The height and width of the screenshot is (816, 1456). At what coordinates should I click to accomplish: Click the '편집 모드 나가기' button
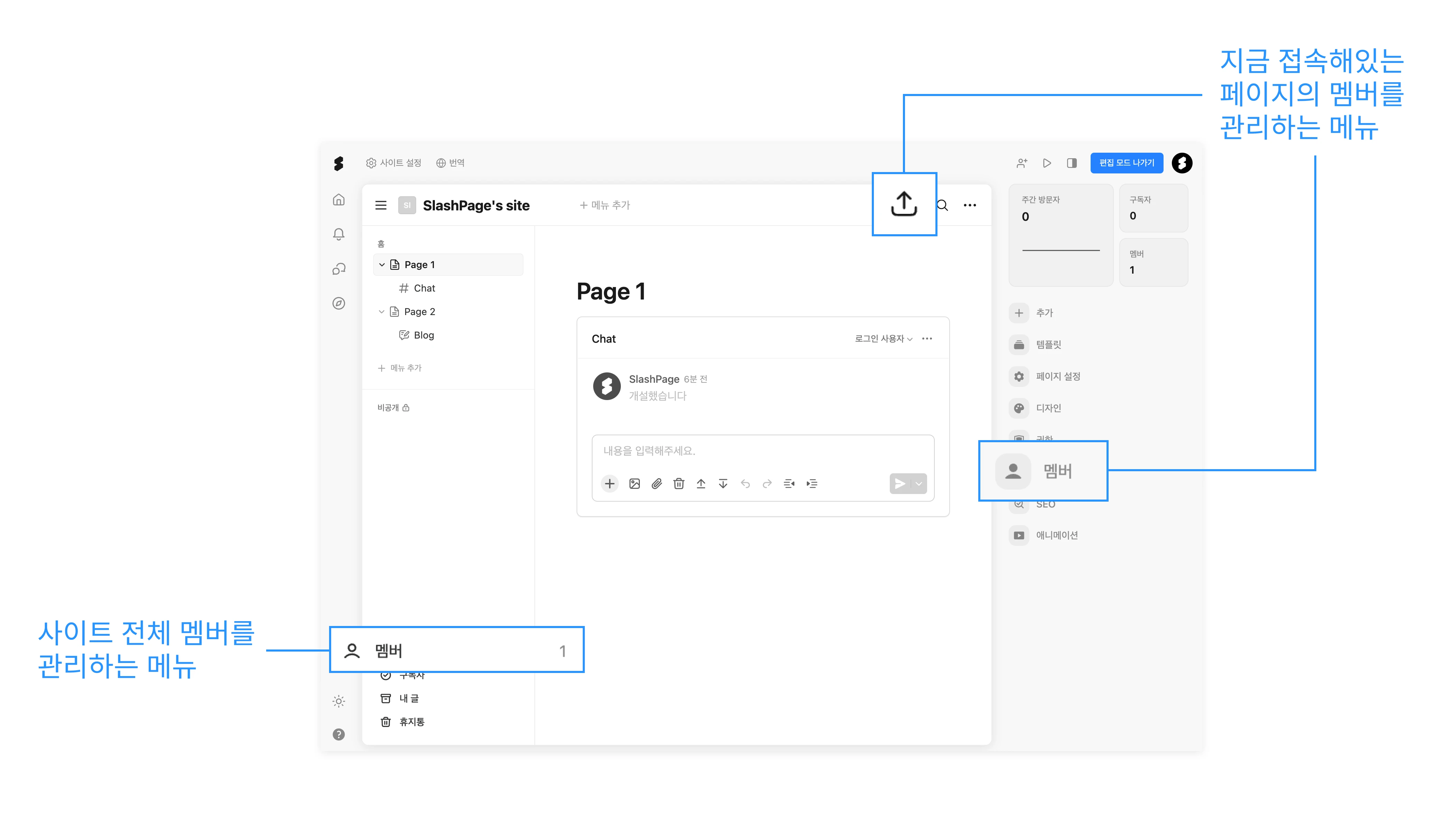point(1127,163)
